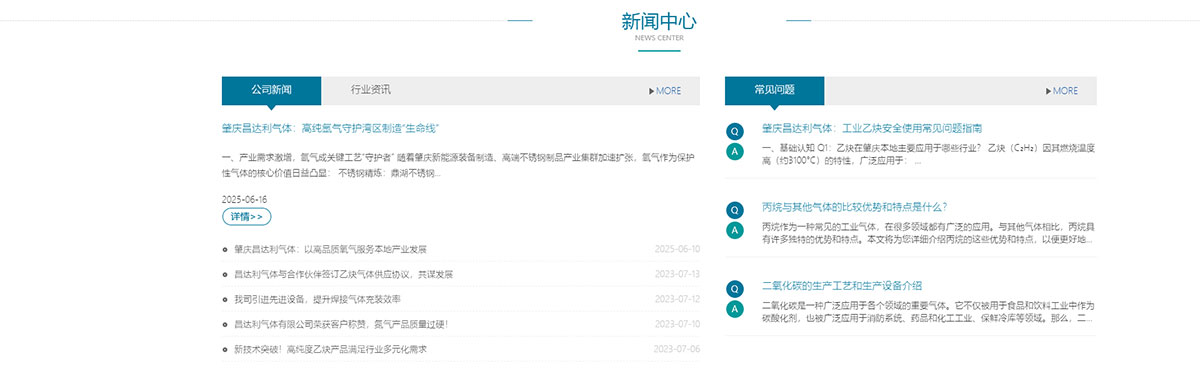Click the answer text starting 丙烷作为一种常见的工业气体
The image size is (1200, 388).
(928, 233)
